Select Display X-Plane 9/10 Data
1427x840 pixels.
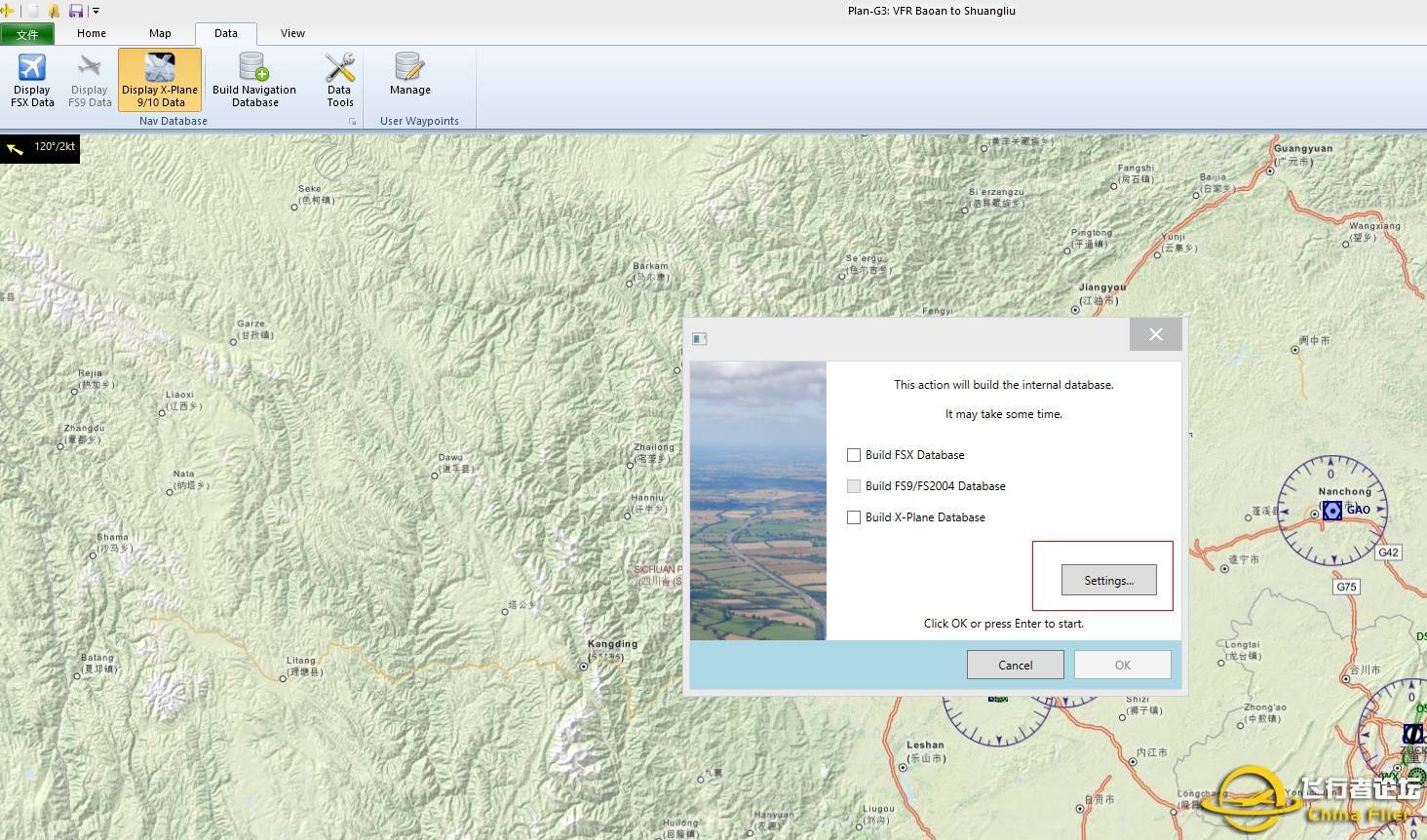tap(160, 79)
